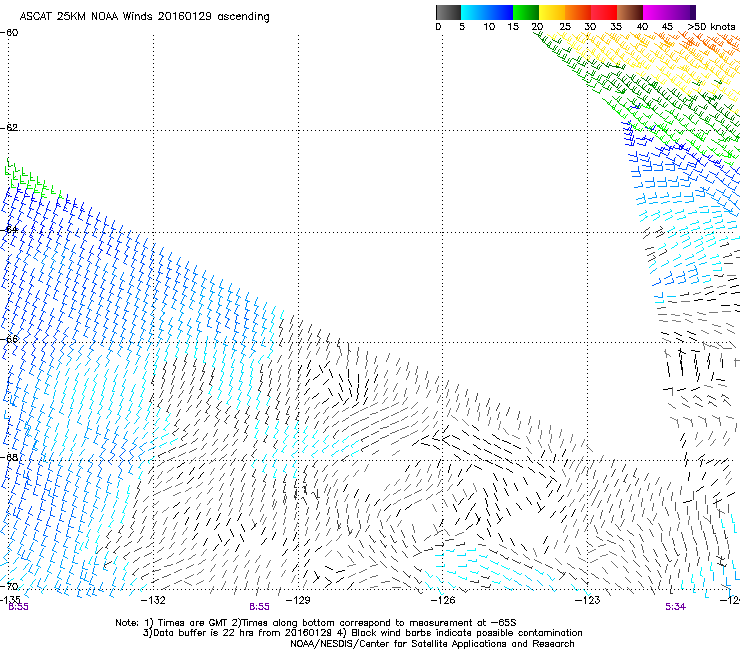Pick the cyan 5-10 knots legend segment
This screenshot has width=740, height=650.
tap(473, 12)
